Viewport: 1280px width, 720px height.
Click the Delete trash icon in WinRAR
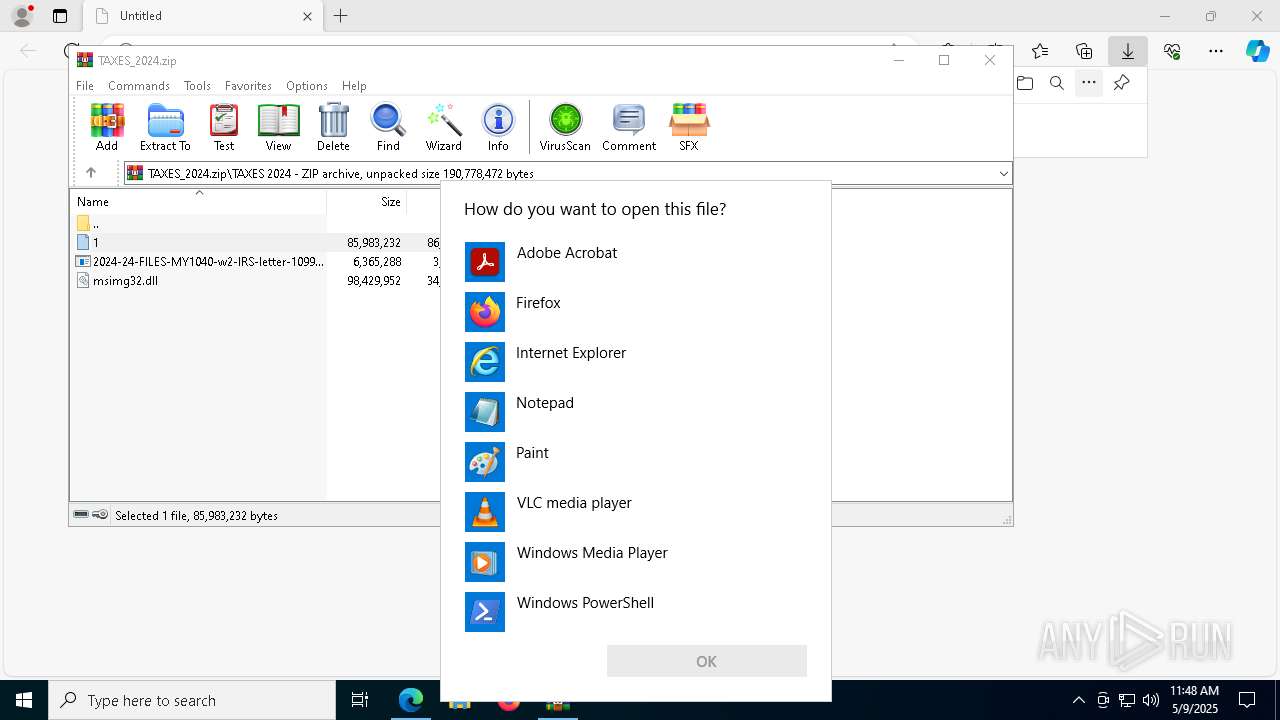(x=333, y=127)
